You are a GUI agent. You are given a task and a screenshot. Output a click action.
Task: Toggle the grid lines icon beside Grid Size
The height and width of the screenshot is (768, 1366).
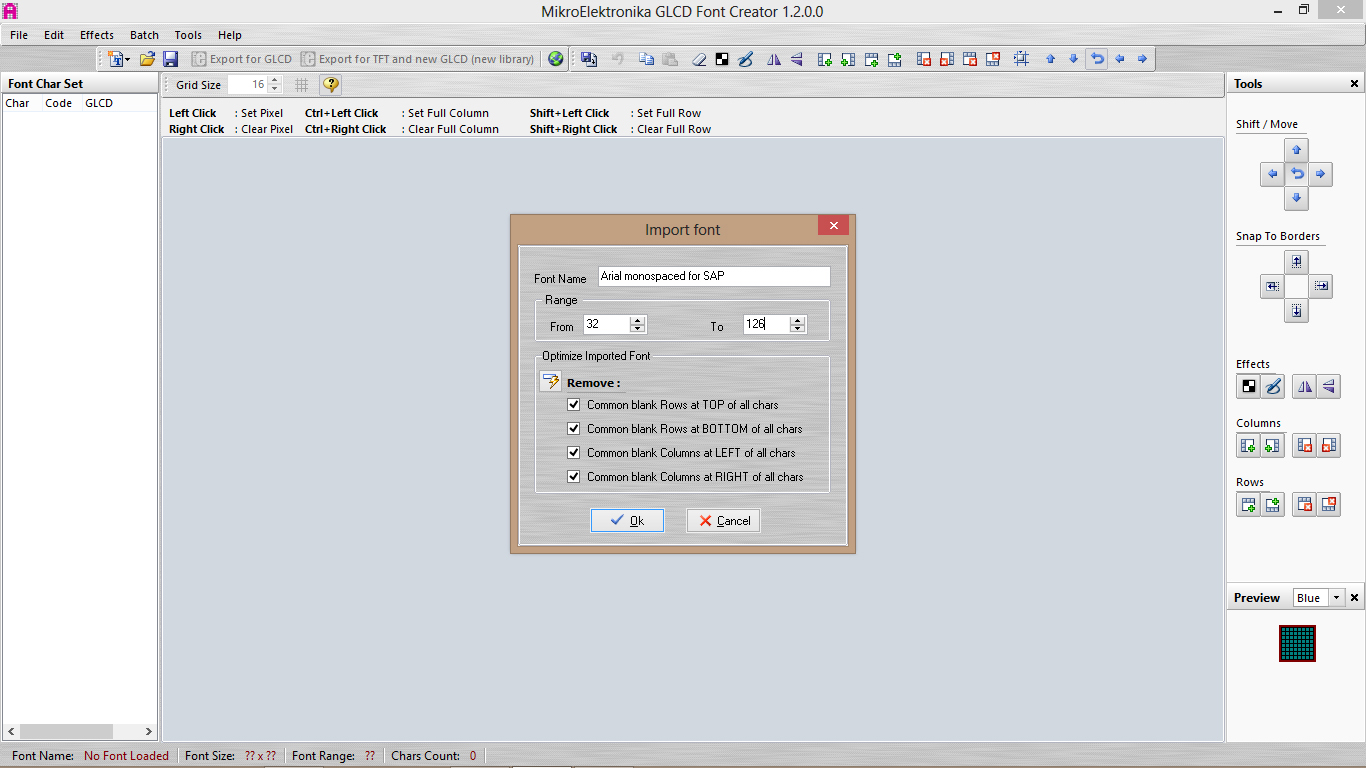[x=302, y=85]
